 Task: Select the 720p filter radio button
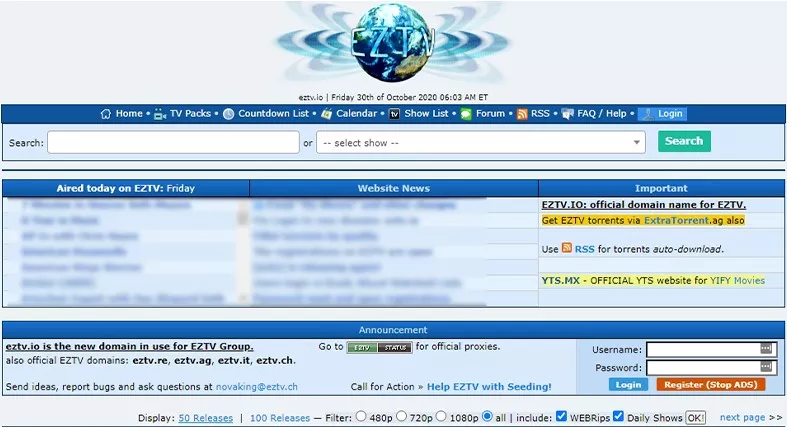click(x=401, y=416)
